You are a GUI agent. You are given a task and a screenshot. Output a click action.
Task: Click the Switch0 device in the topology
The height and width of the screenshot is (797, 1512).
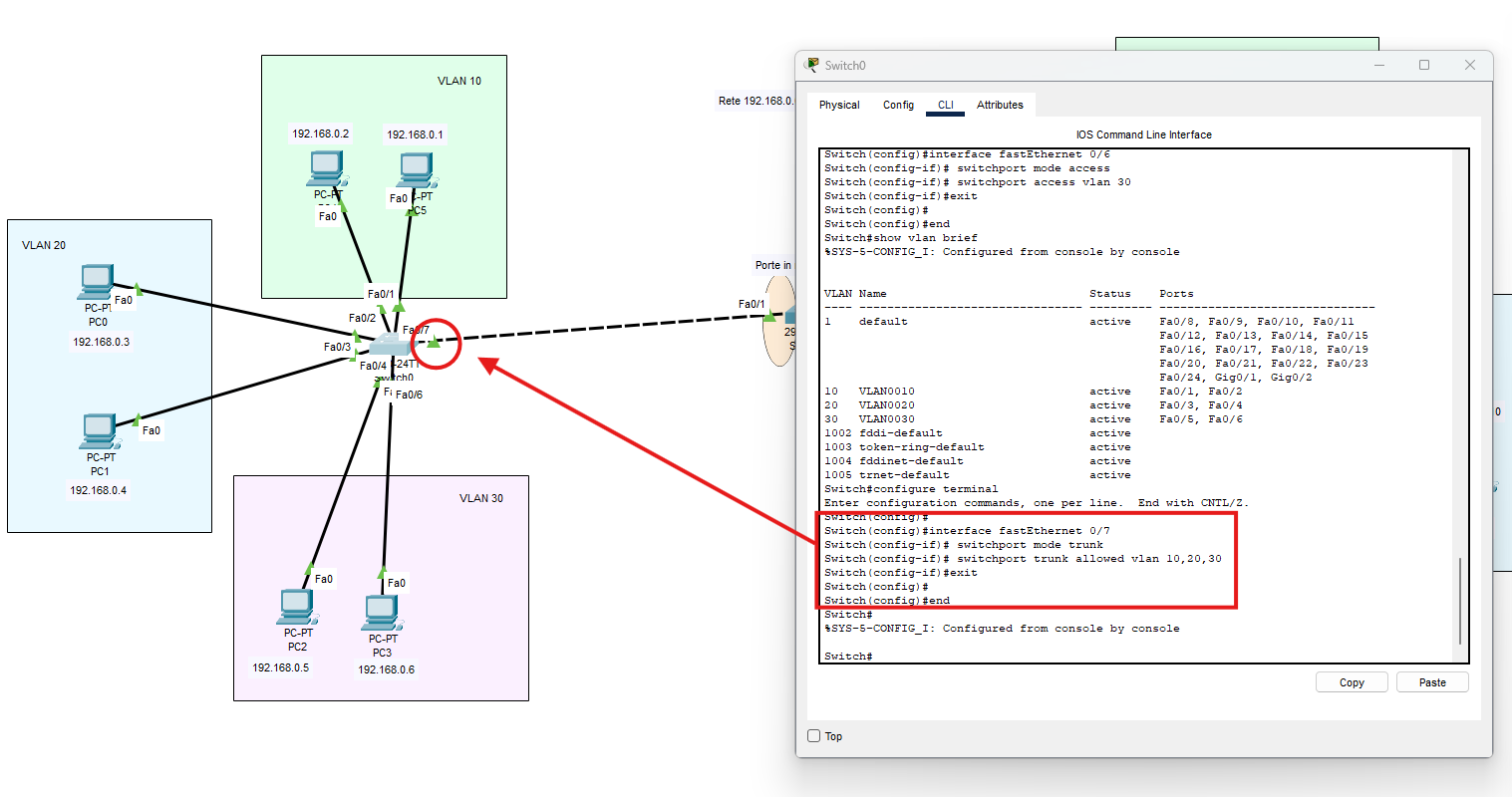tap(389, 345)
